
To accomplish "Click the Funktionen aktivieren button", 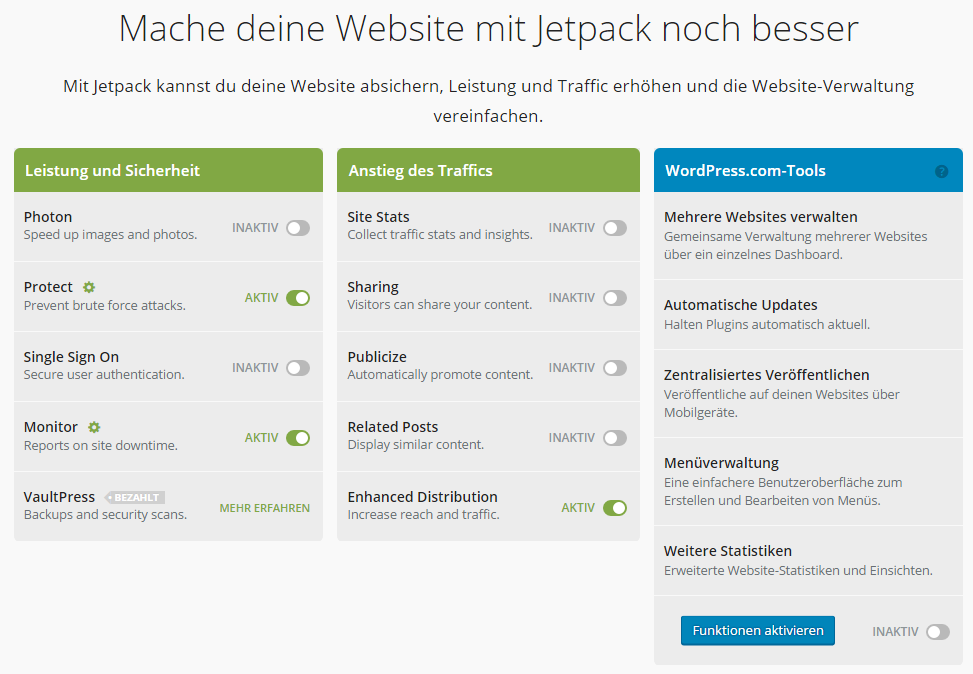I will 758,631.
